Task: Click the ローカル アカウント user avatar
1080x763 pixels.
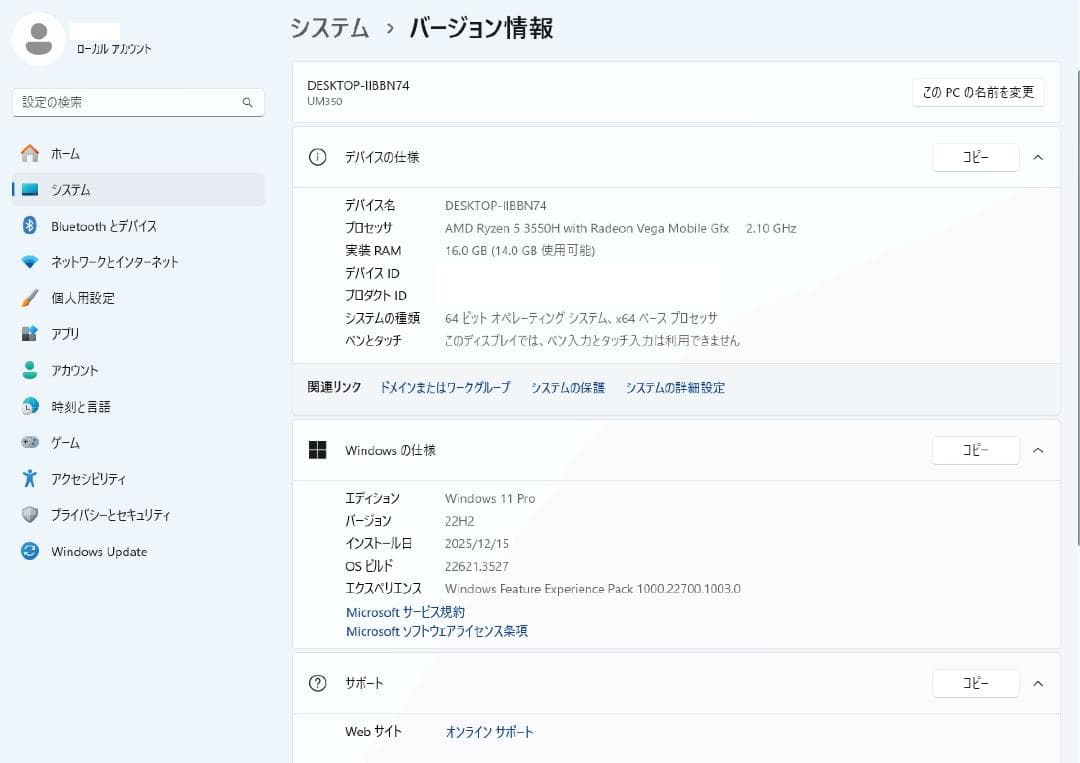Action: pyautogui.click(x=40, y=40)
